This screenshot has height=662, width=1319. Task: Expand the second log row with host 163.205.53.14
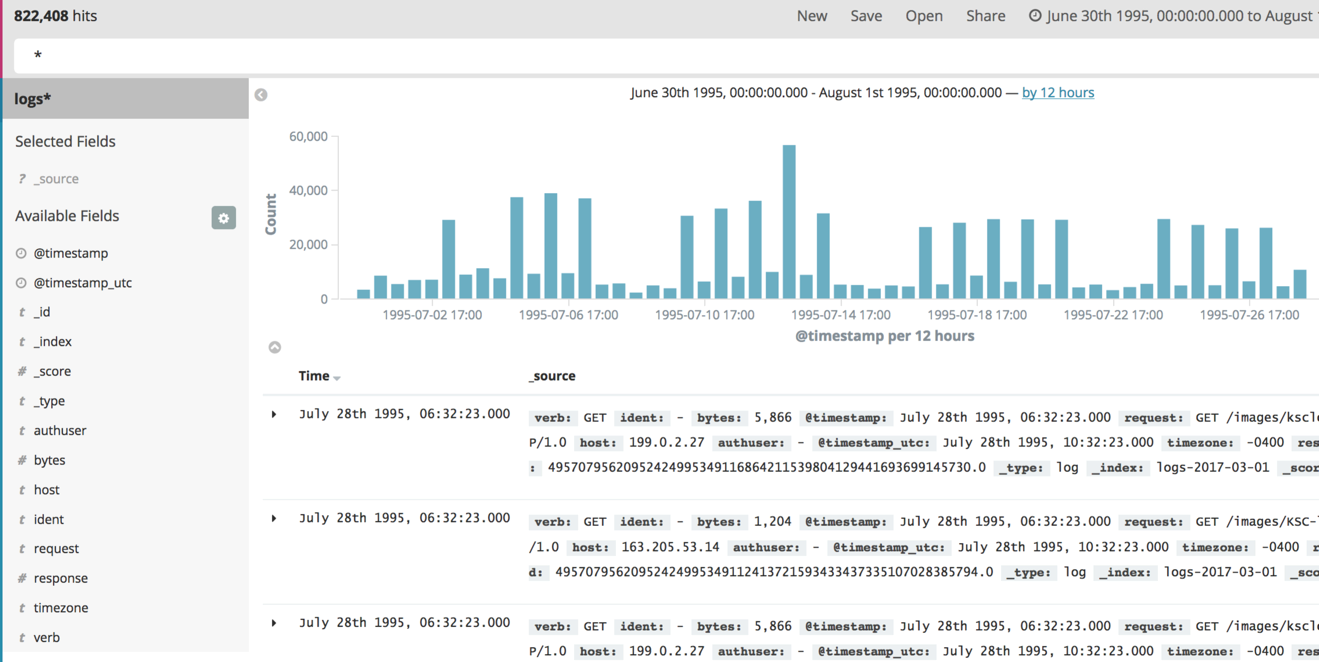pyautogui.click(x=274, y=518)
